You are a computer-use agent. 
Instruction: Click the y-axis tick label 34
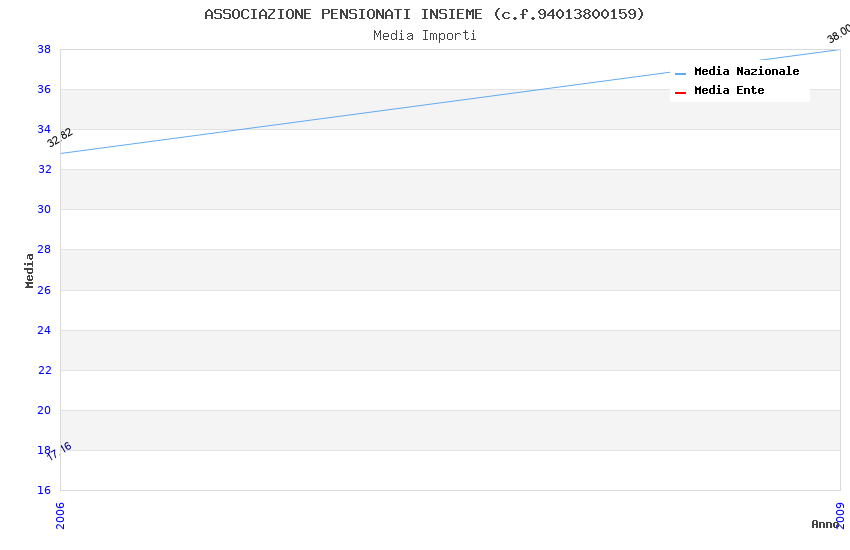point(44,129)
